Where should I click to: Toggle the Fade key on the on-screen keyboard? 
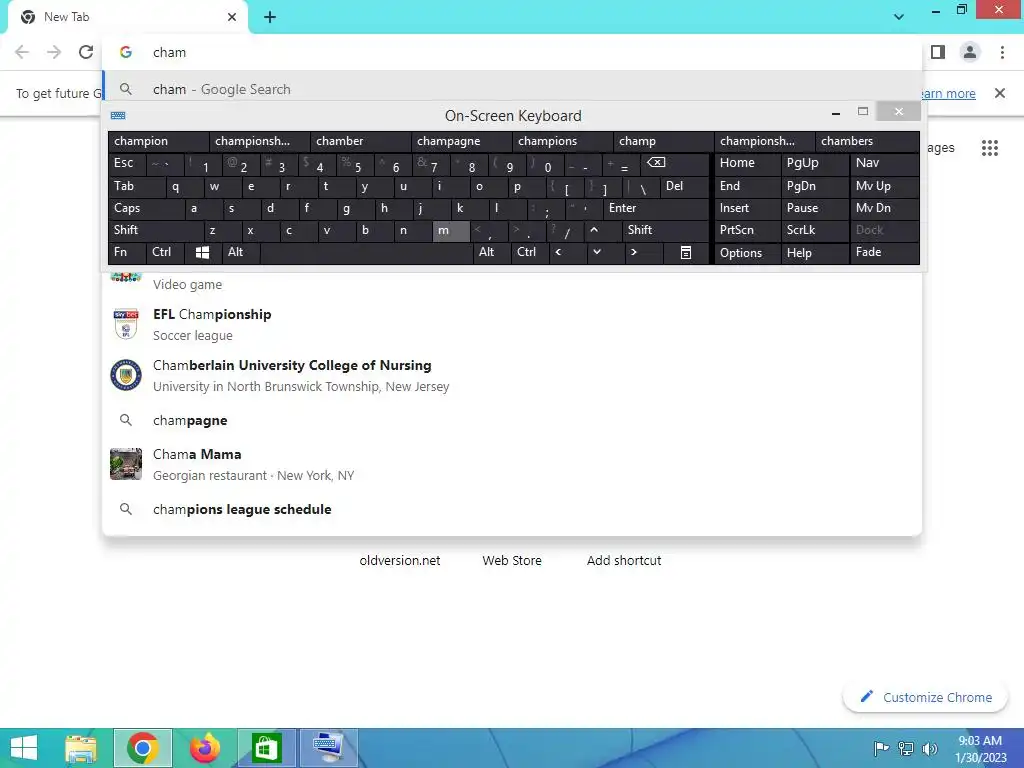pyautogui.click(x=884, y=252)
